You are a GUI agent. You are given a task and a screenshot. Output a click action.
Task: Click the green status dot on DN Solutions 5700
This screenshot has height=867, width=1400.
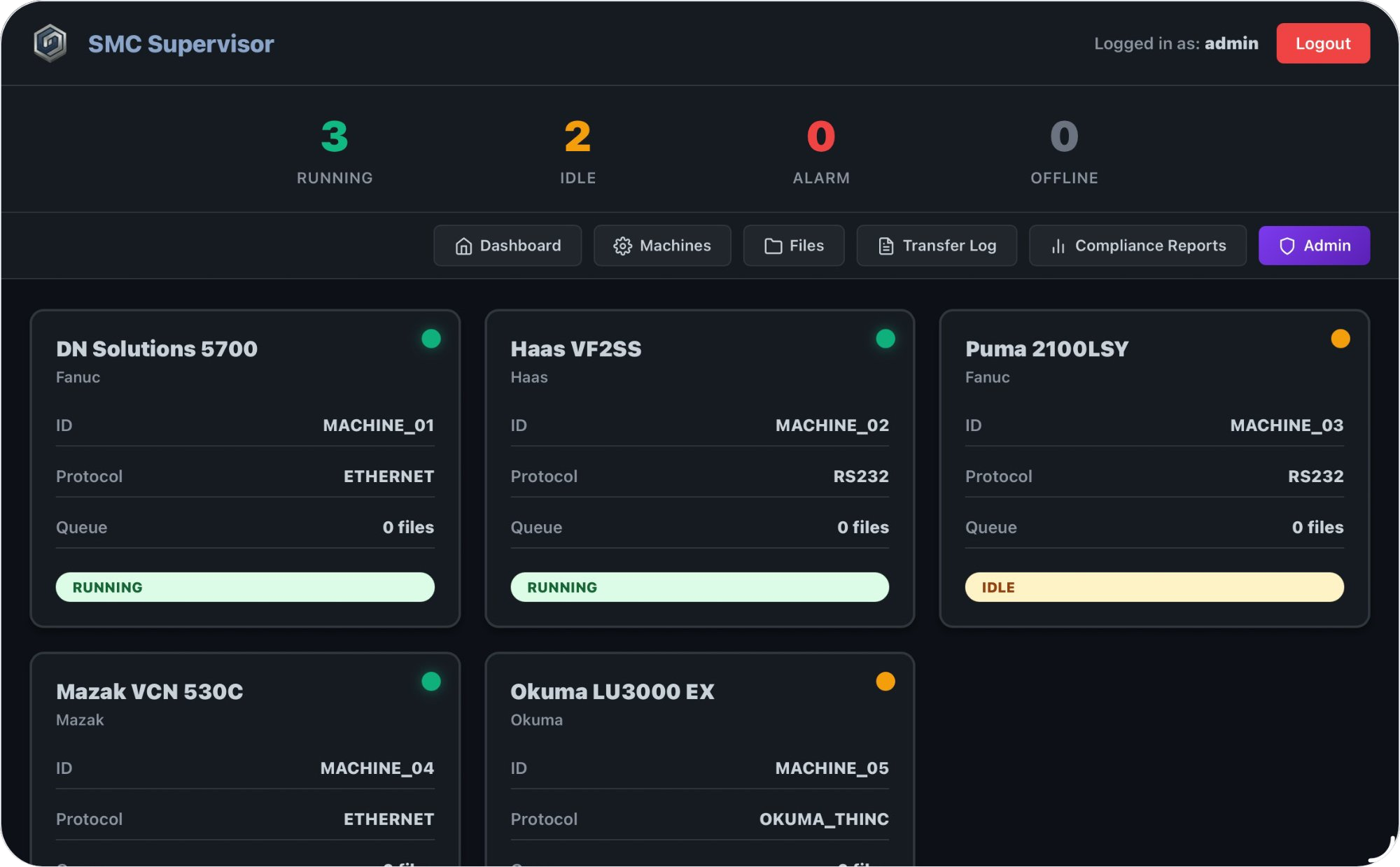point(431,339)
